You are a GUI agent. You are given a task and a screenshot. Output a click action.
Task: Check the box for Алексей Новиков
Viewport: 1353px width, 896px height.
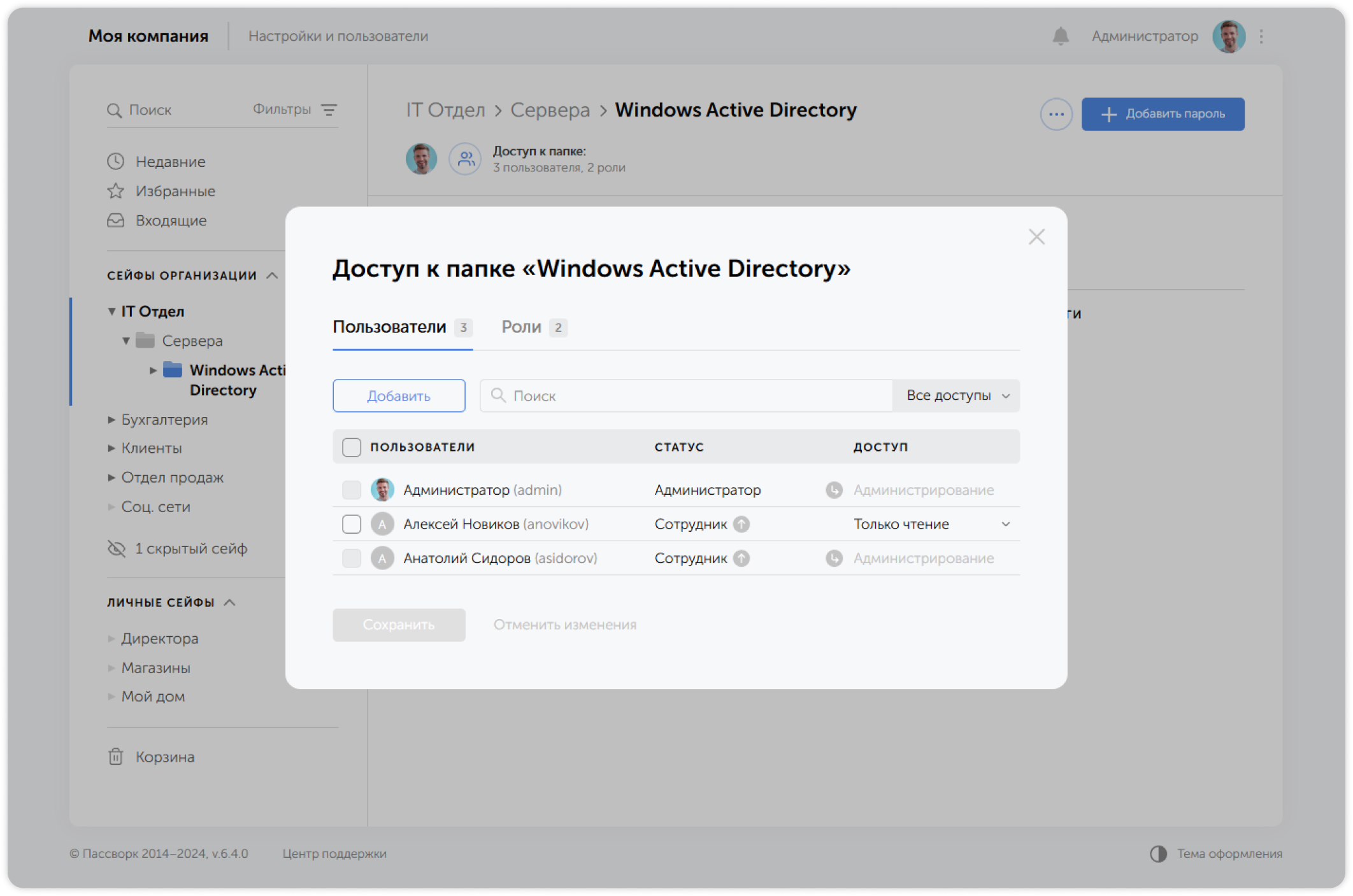(x=352, y=524)
